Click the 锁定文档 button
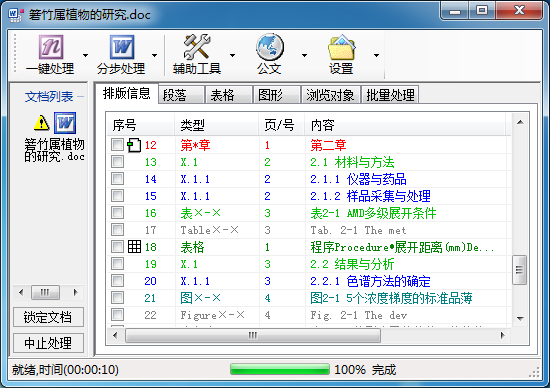The image size is (550, 388). pos(48,317)
